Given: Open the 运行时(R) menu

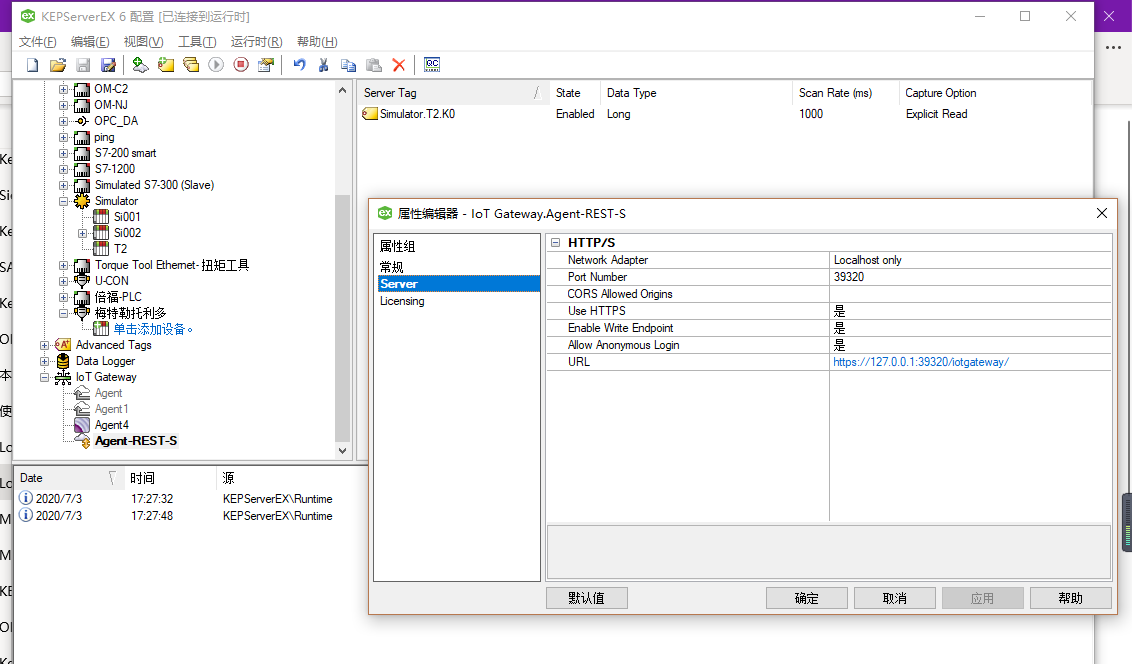Looking at the screenshot, I should click(x=256, y=42).
